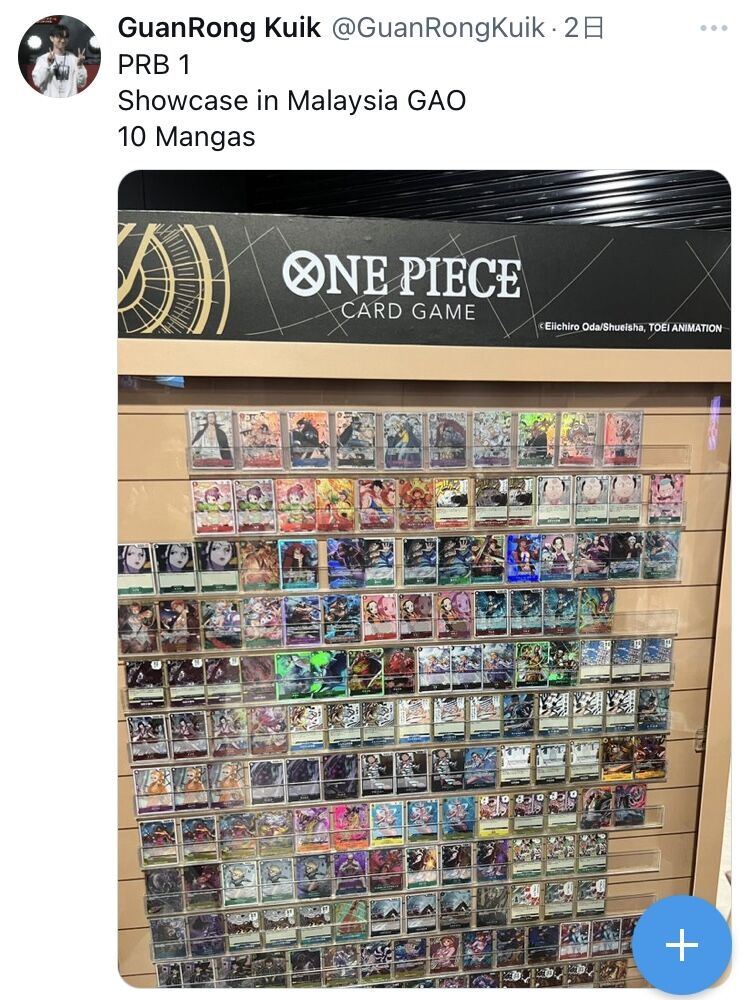Click the Eiichiro Oda/Shueisha copyright text
The width and height of the screenshot is (750, 1000).
tap(631, 327)
